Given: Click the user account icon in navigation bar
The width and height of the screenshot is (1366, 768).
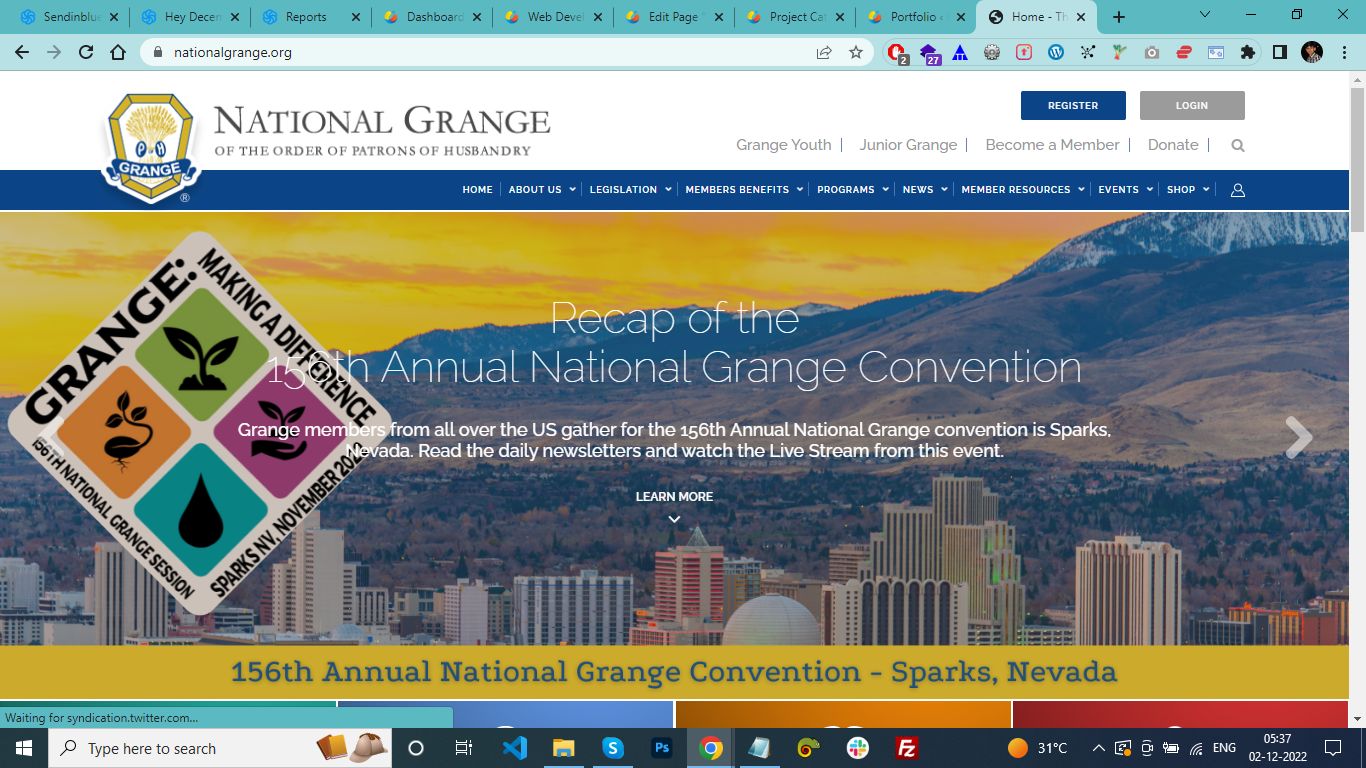Looking at the screenshot, I should coord(1238,190).
